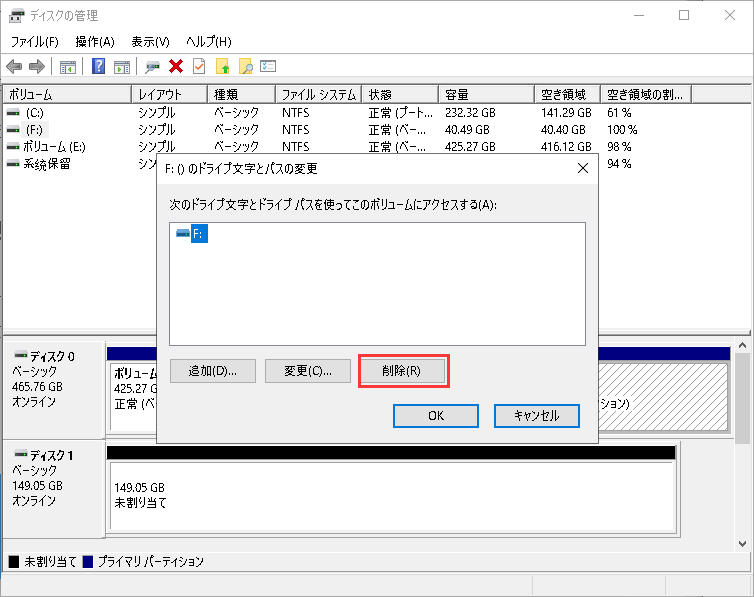Click the ディスク 1 disk icon

click(21, 454)
